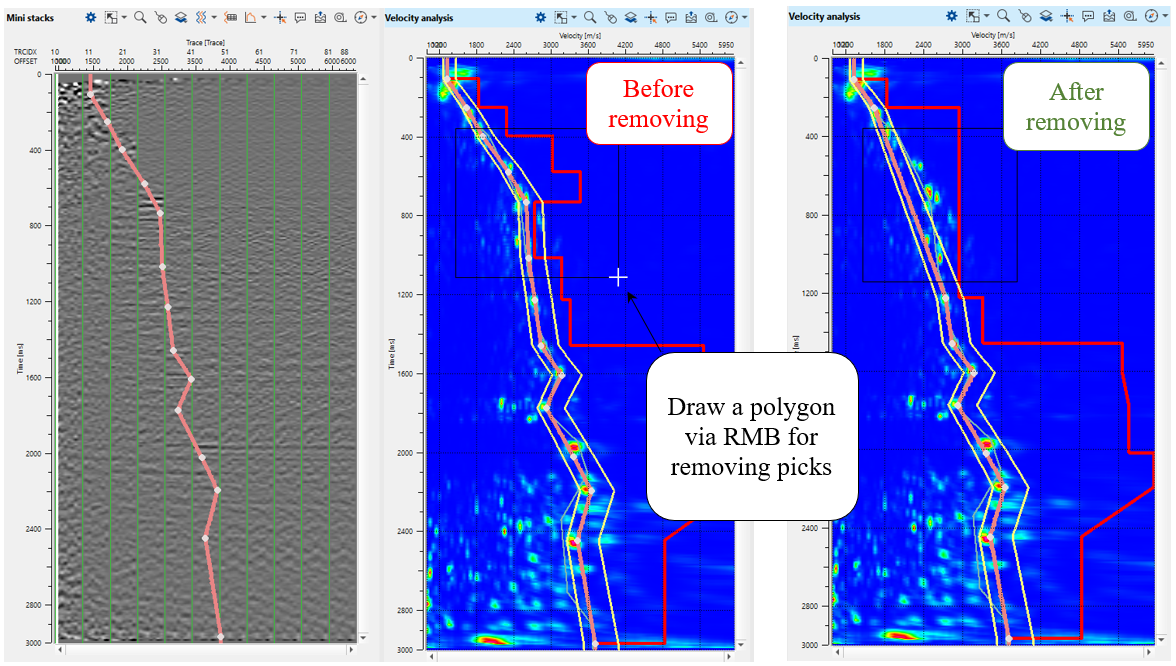Viewport: 1176px width, 666px height.
Task: Click compass navigation icon in Mini stacks
Action: (361, 17)
